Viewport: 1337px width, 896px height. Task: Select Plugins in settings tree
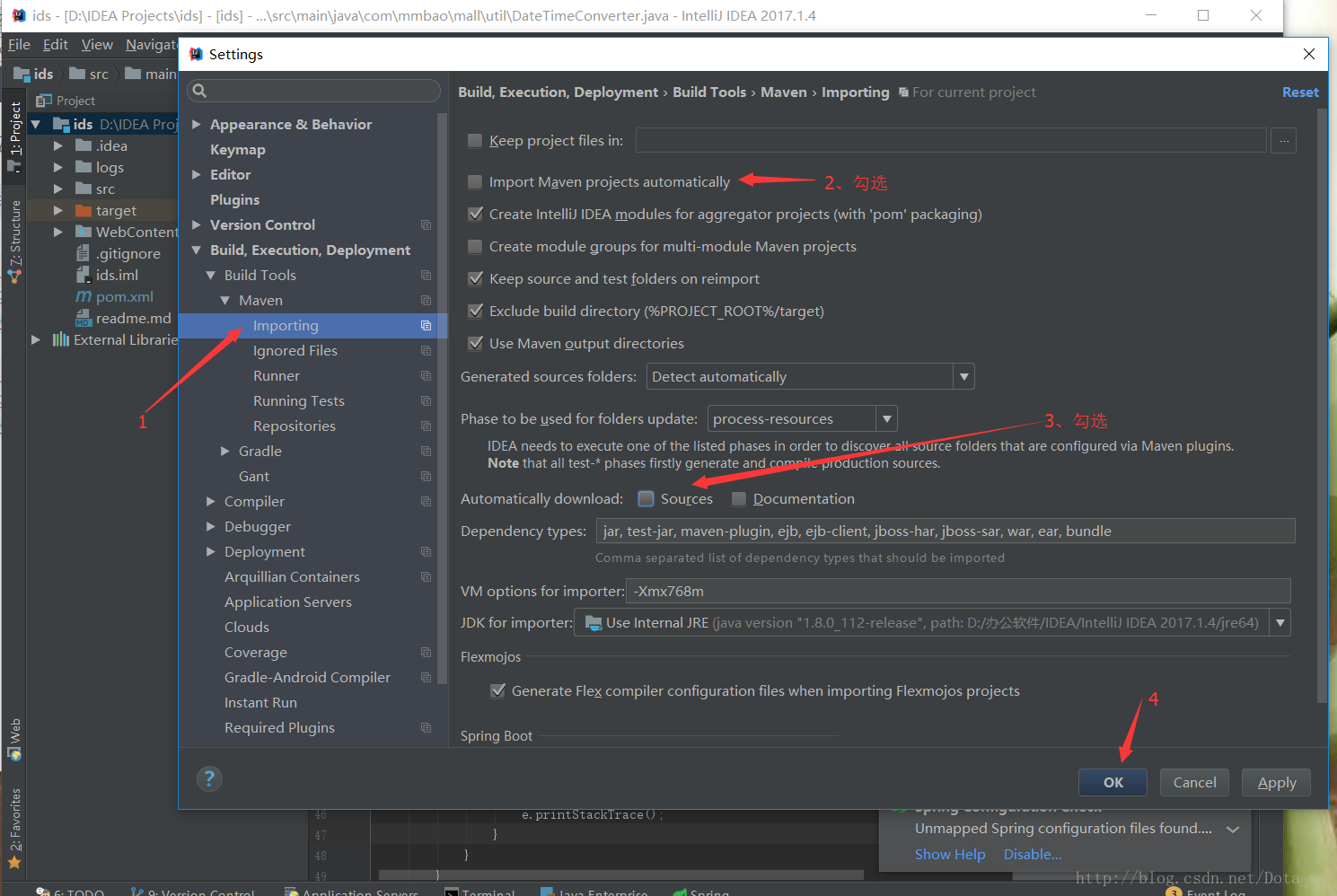coord(234,199)
